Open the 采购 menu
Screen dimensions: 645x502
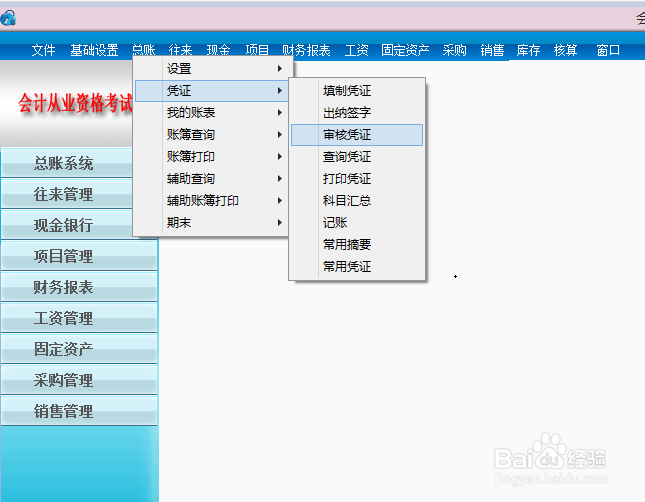454,51
